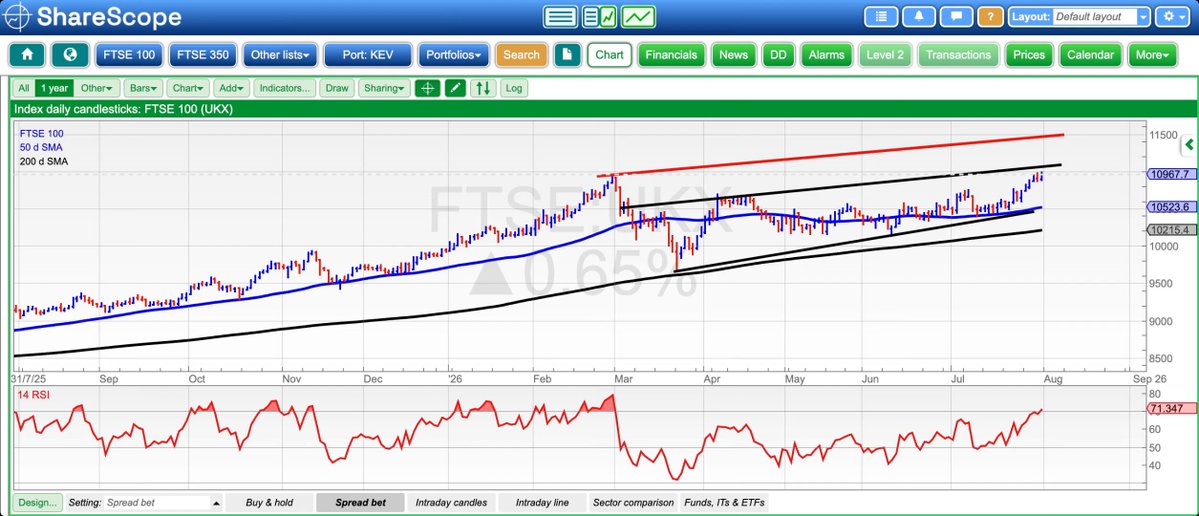Open the Level 2 tab
The width and height of the screenshot is (1199, 516).
[885, 55]
